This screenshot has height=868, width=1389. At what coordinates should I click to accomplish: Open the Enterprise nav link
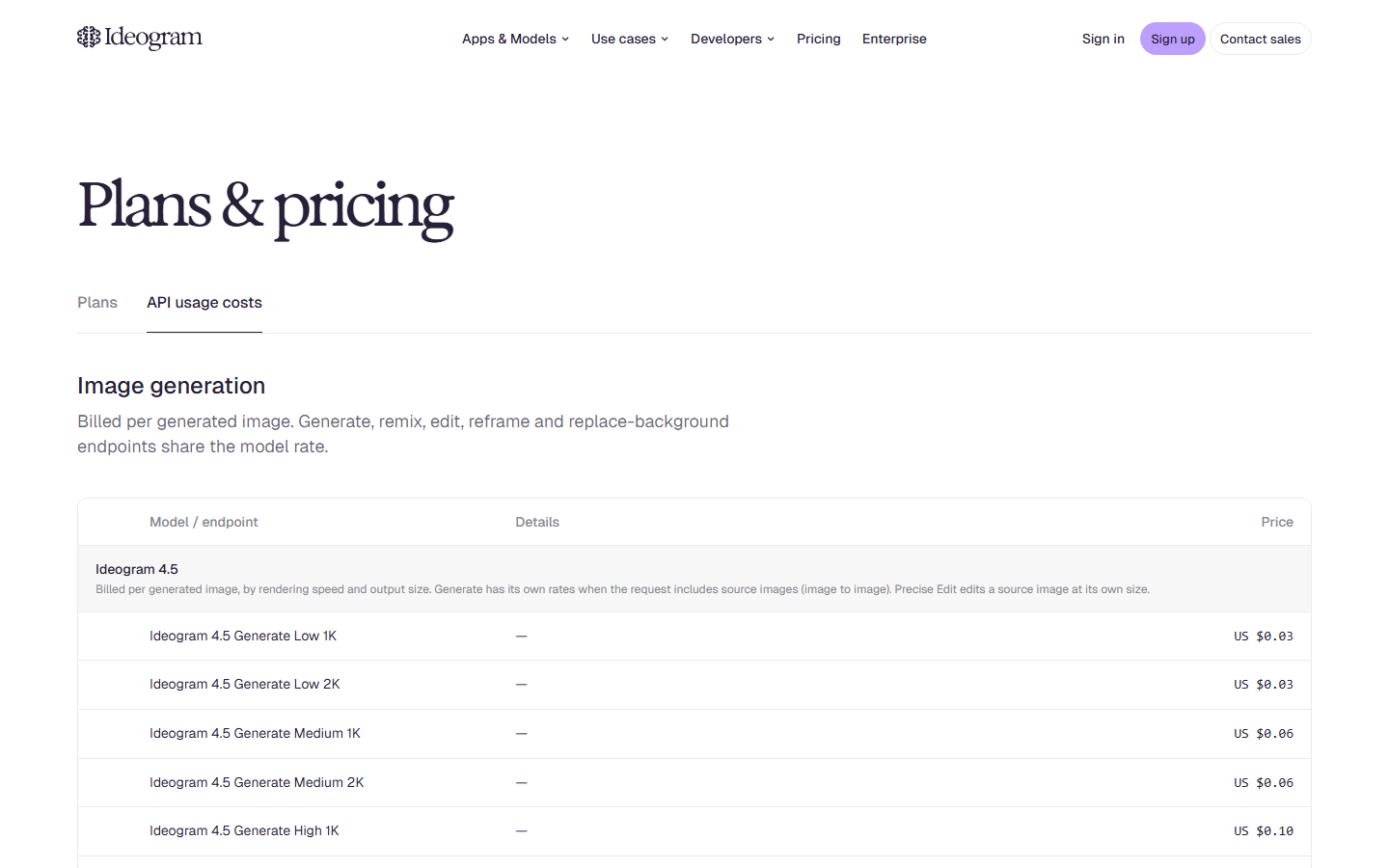[x=894, y=39]
